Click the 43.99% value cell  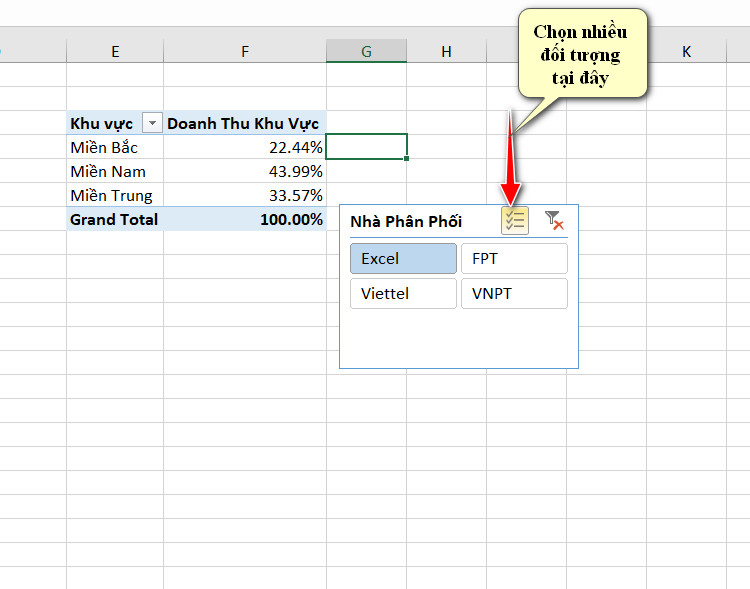(245, 171)
